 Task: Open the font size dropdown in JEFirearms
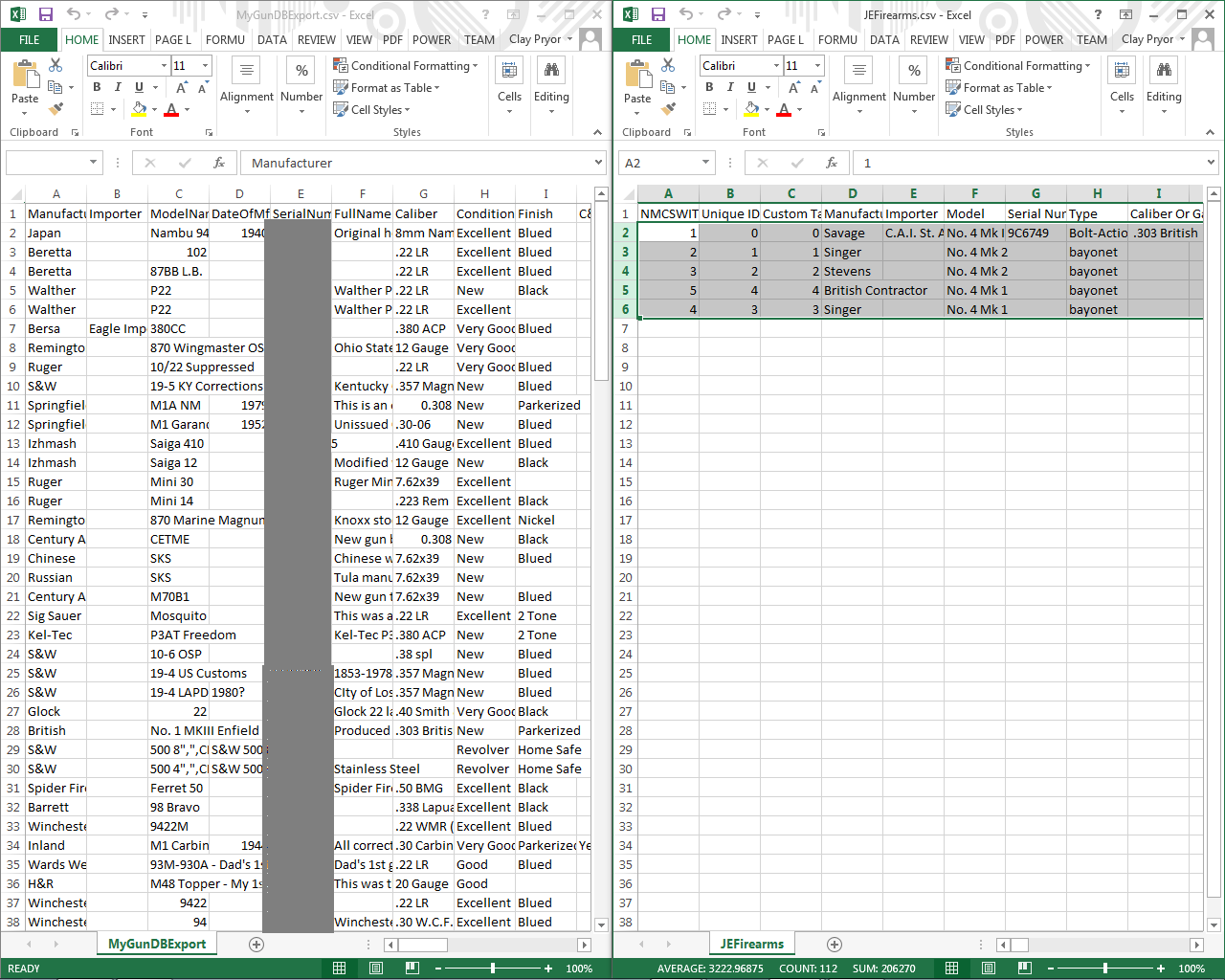click(x=815, y=65)
